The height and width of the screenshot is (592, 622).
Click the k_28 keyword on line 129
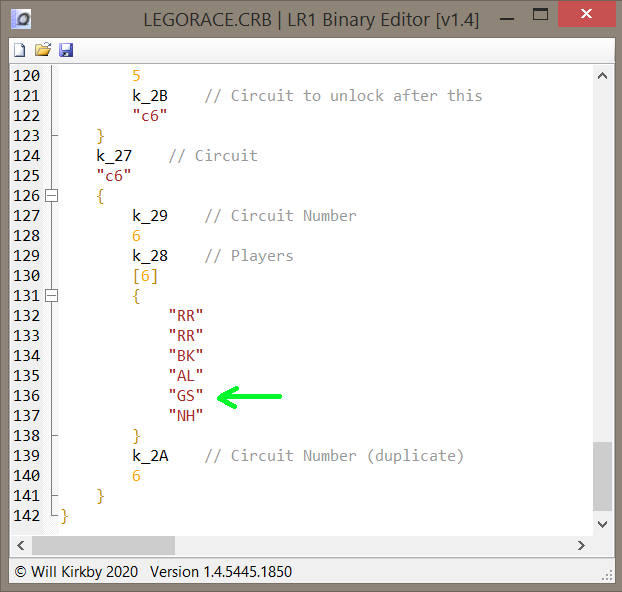[150, 256]
